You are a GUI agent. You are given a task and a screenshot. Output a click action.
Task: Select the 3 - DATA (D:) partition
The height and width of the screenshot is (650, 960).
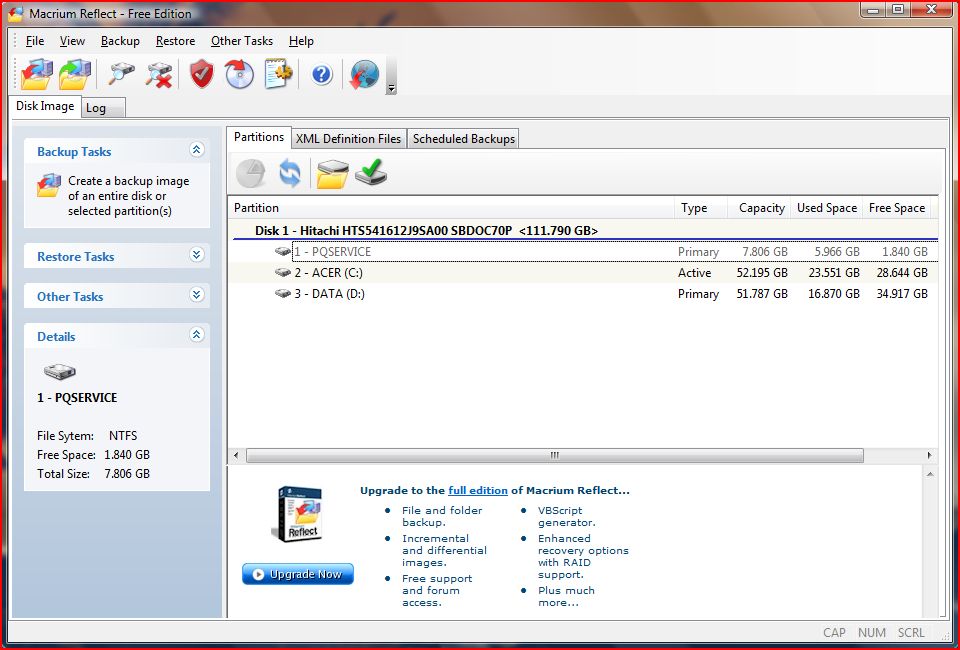point(583,294)
